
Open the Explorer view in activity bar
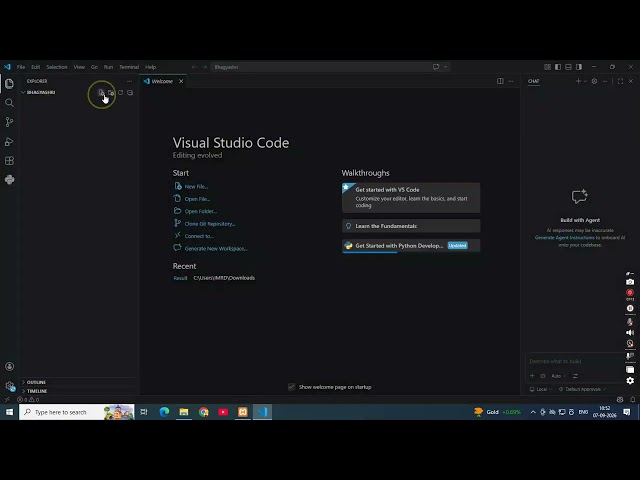pyautogui.click(x=9, y=84)
